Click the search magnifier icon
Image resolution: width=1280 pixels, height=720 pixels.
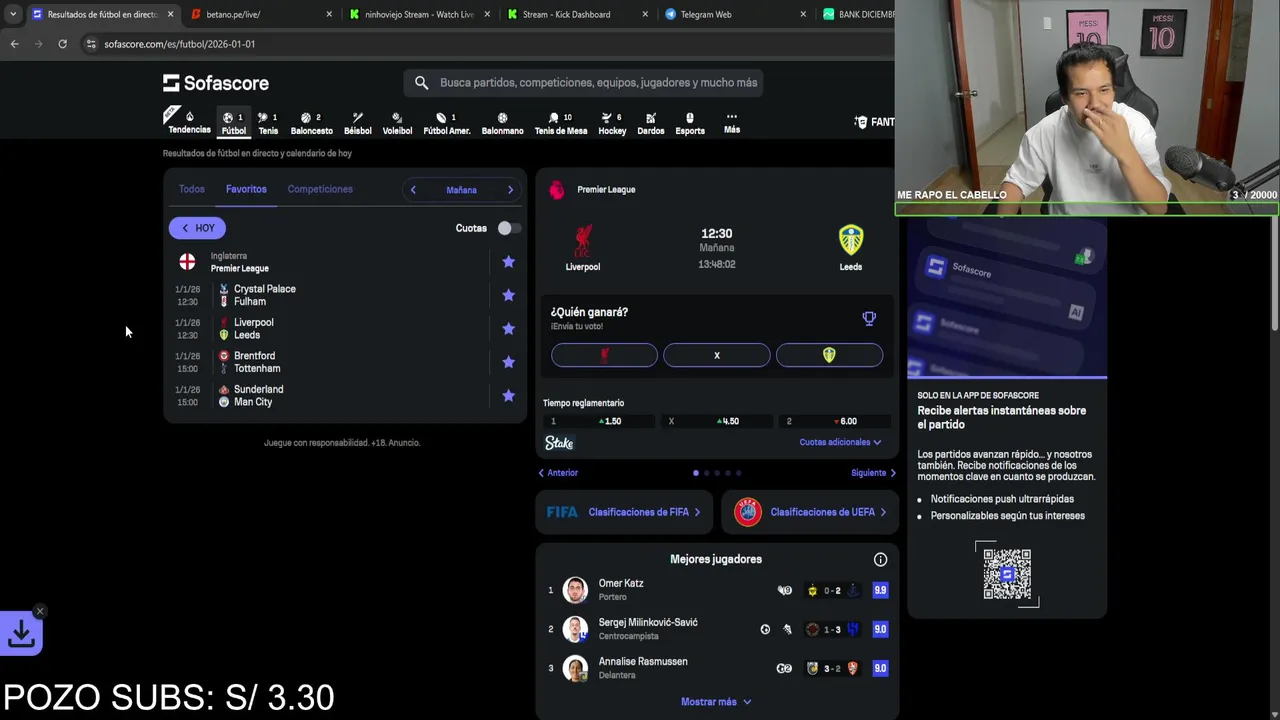[x=421, y=83]
